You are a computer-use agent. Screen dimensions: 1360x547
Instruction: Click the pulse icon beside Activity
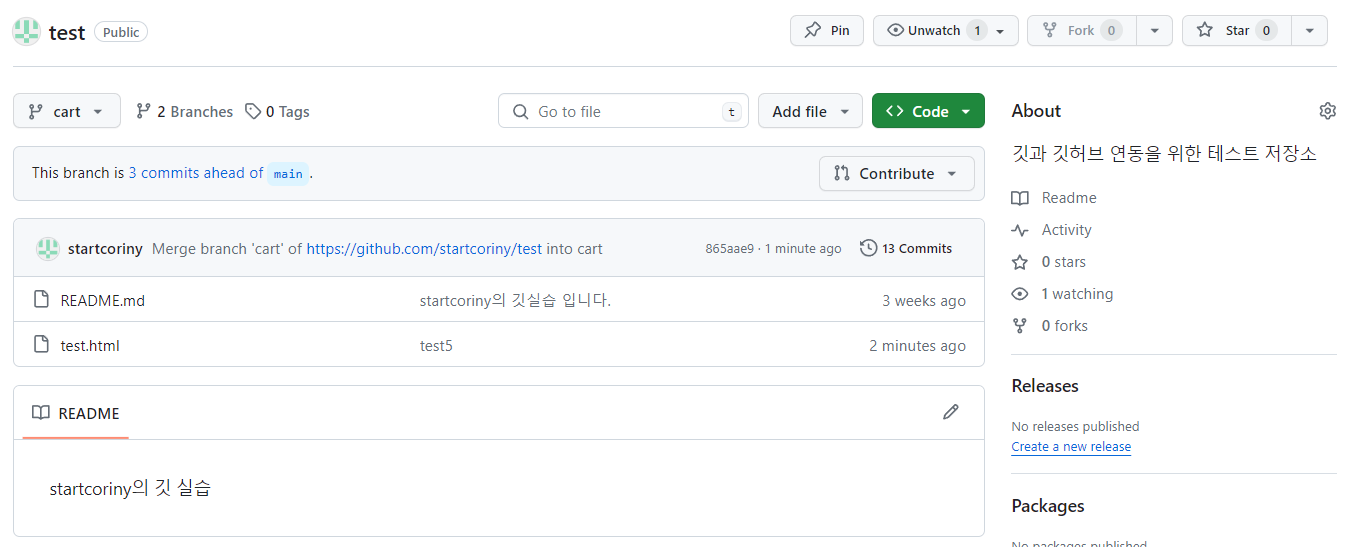[x=1020, y=230]
